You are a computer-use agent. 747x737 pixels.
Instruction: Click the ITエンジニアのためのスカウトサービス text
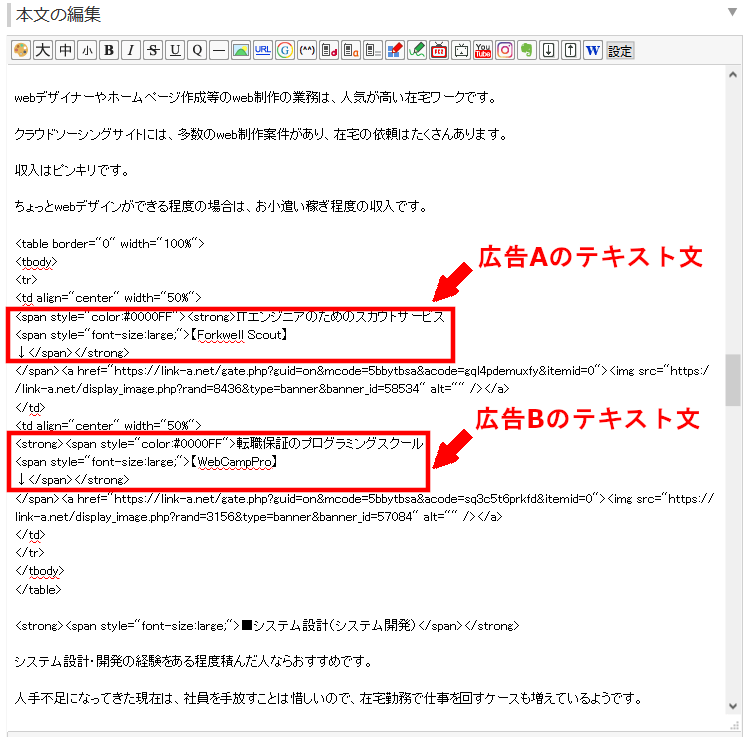(340, 317)
